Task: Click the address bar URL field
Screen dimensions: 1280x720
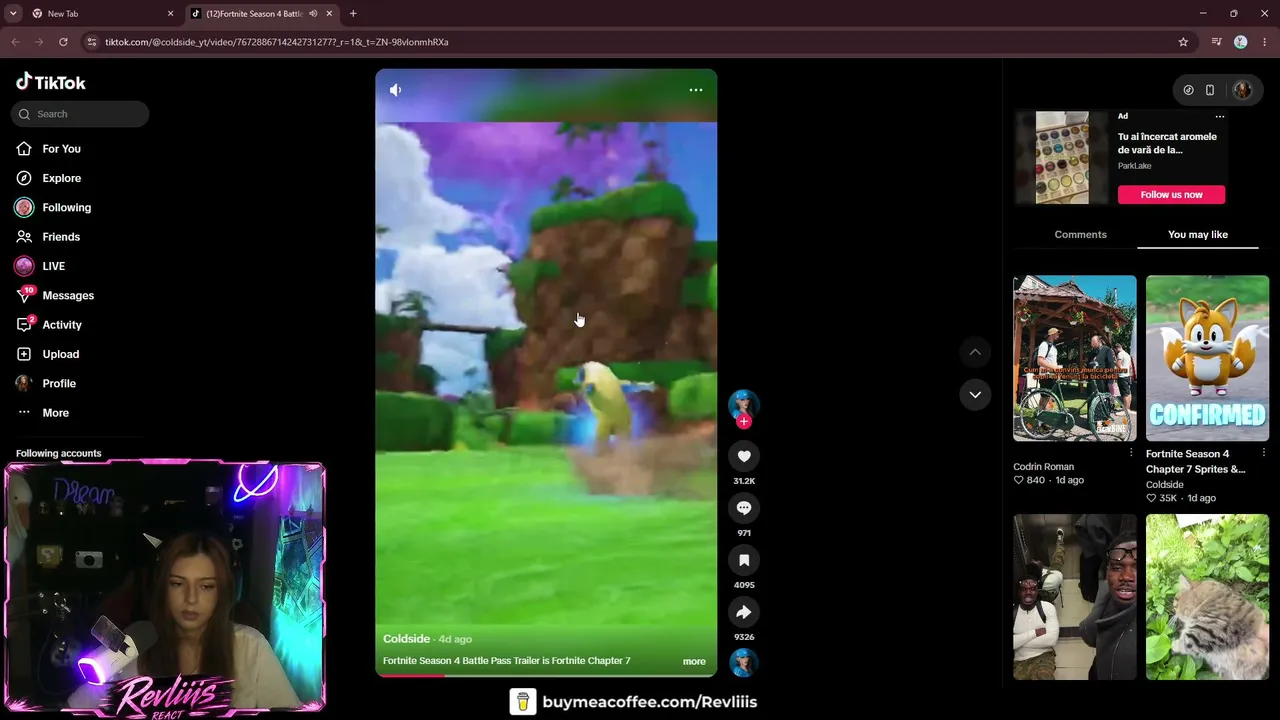Action: [x=636, y=42]
